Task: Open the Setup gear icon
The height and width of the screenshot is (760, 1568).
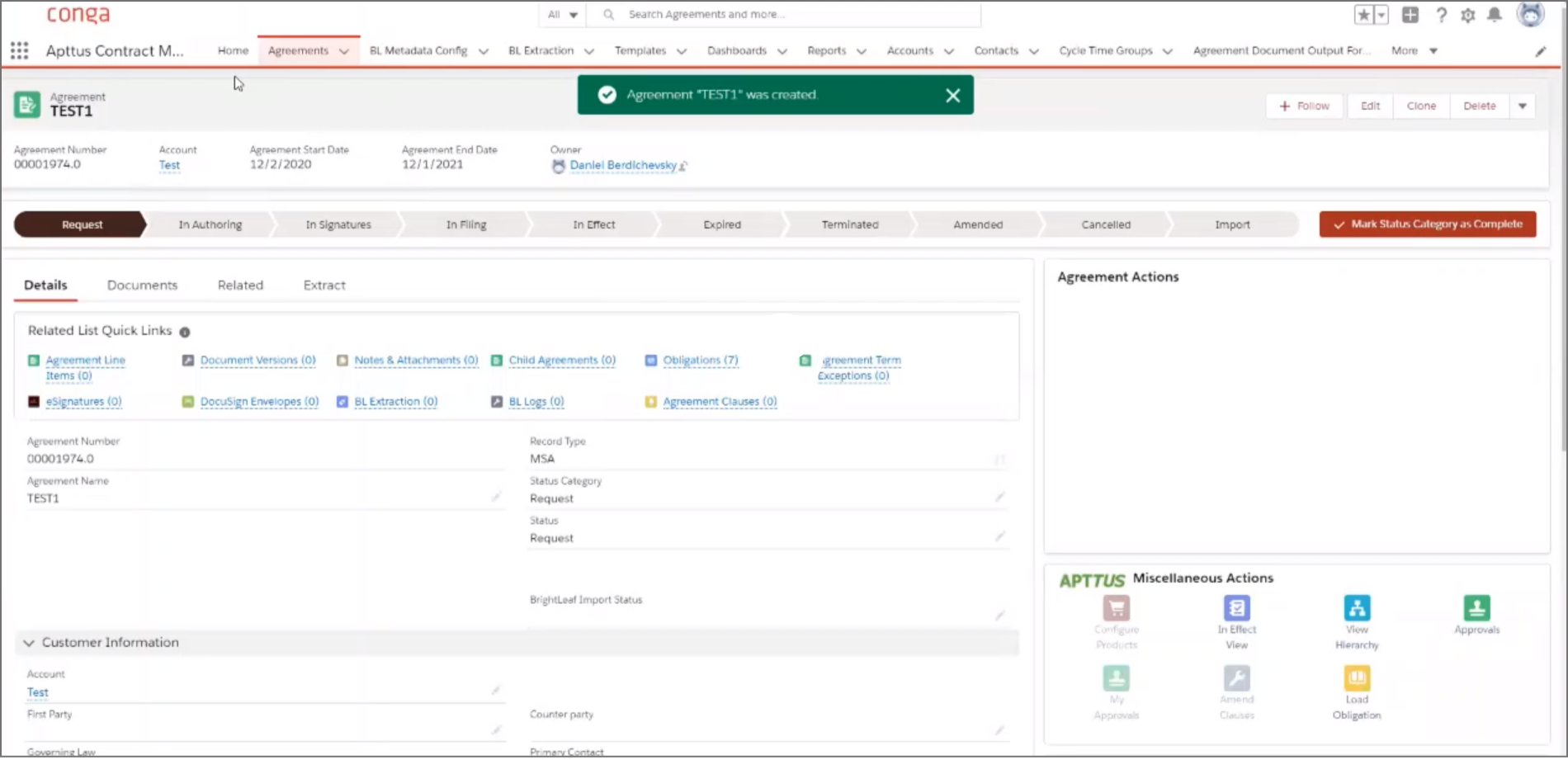Action: click(x=1467, y=15)
